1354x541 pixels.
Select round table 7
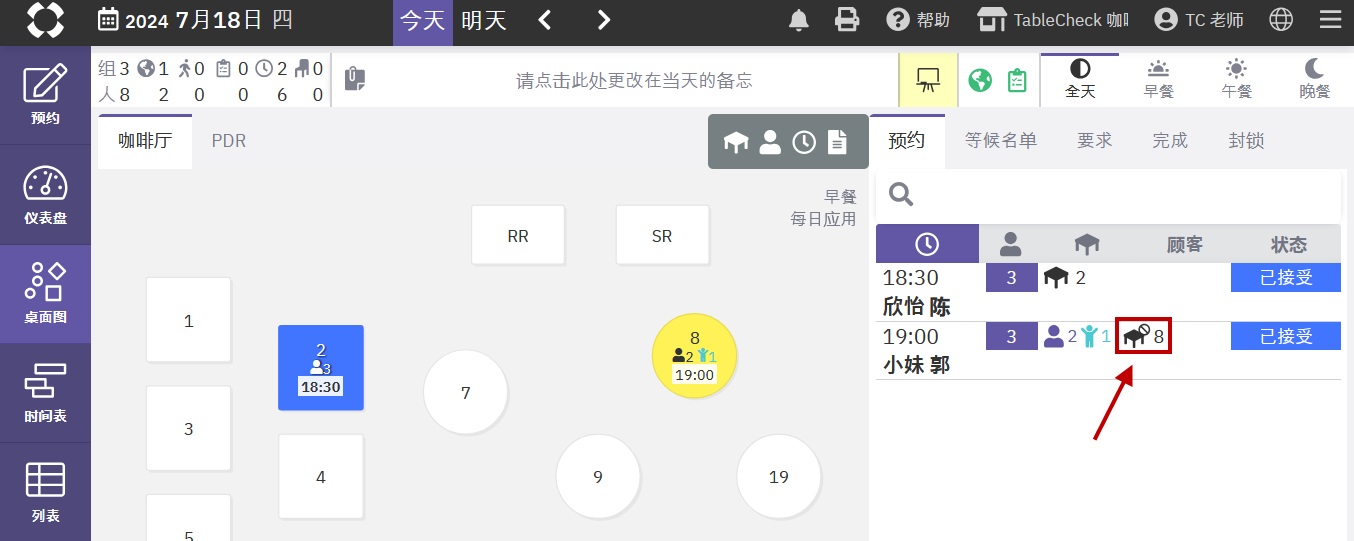pos(466,392)
